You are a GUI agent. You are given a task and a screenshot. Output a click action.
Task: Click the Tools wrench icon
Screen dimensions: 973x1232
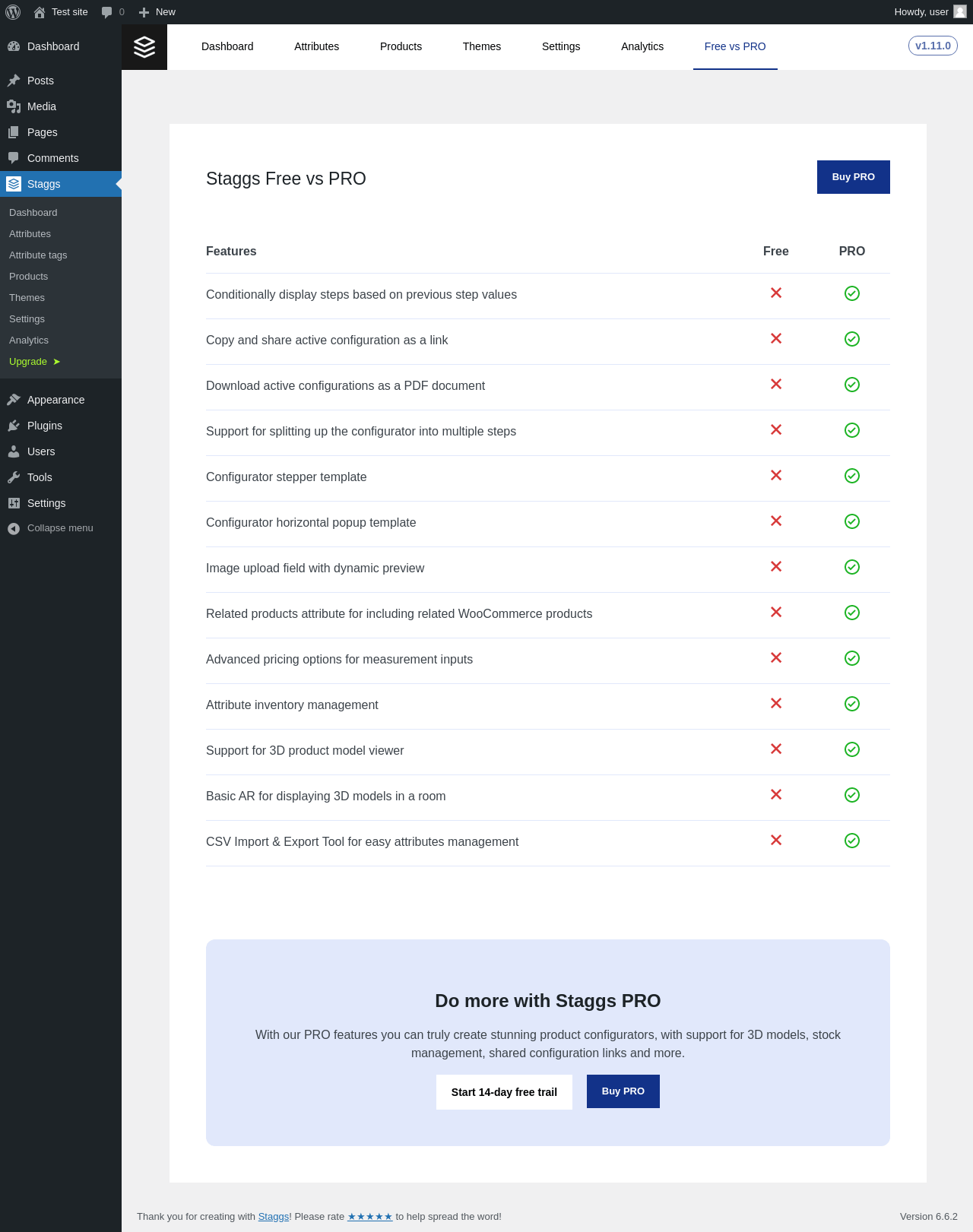14,477
